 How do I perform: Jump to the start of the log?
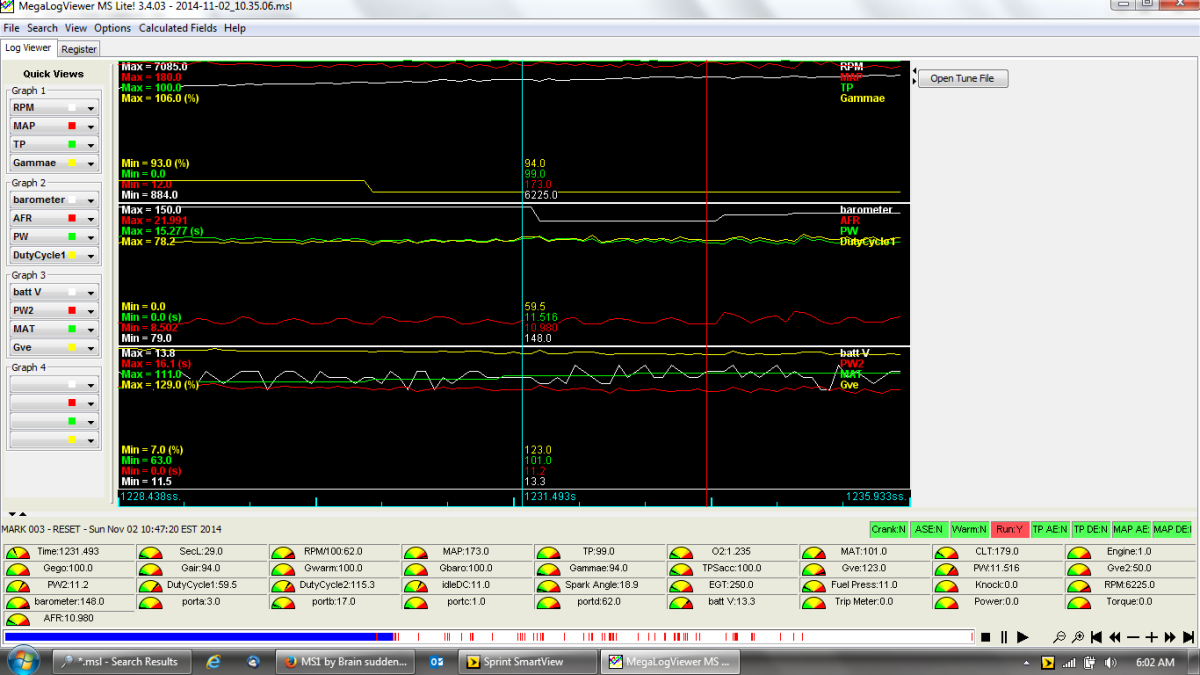click(x=1096, y=637)
